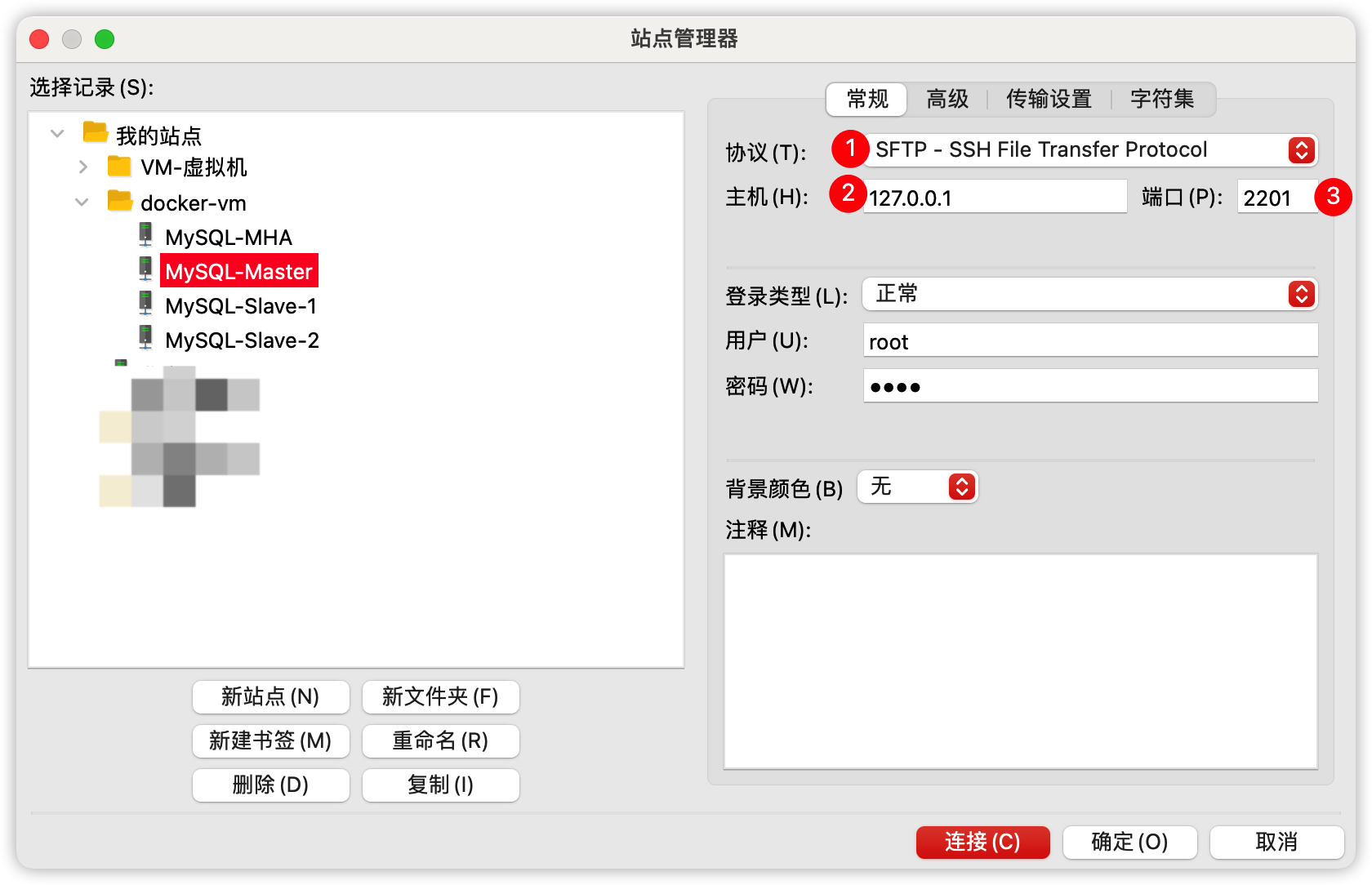Select the MySQL-Slave-1 site entry
Screen dimensions: 1372x885
(241, 305)
